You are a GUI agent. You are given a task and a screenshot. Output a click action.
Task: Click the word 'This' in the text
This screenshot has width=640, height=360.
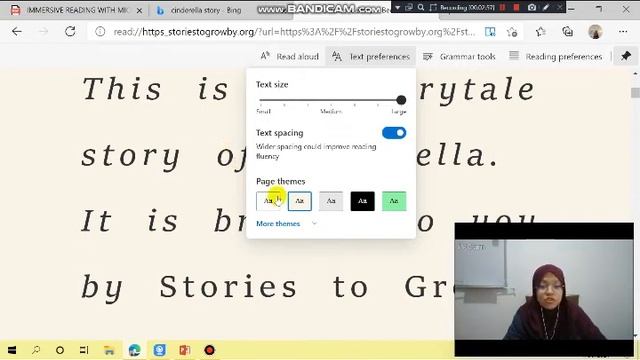(x=122, y=89)
